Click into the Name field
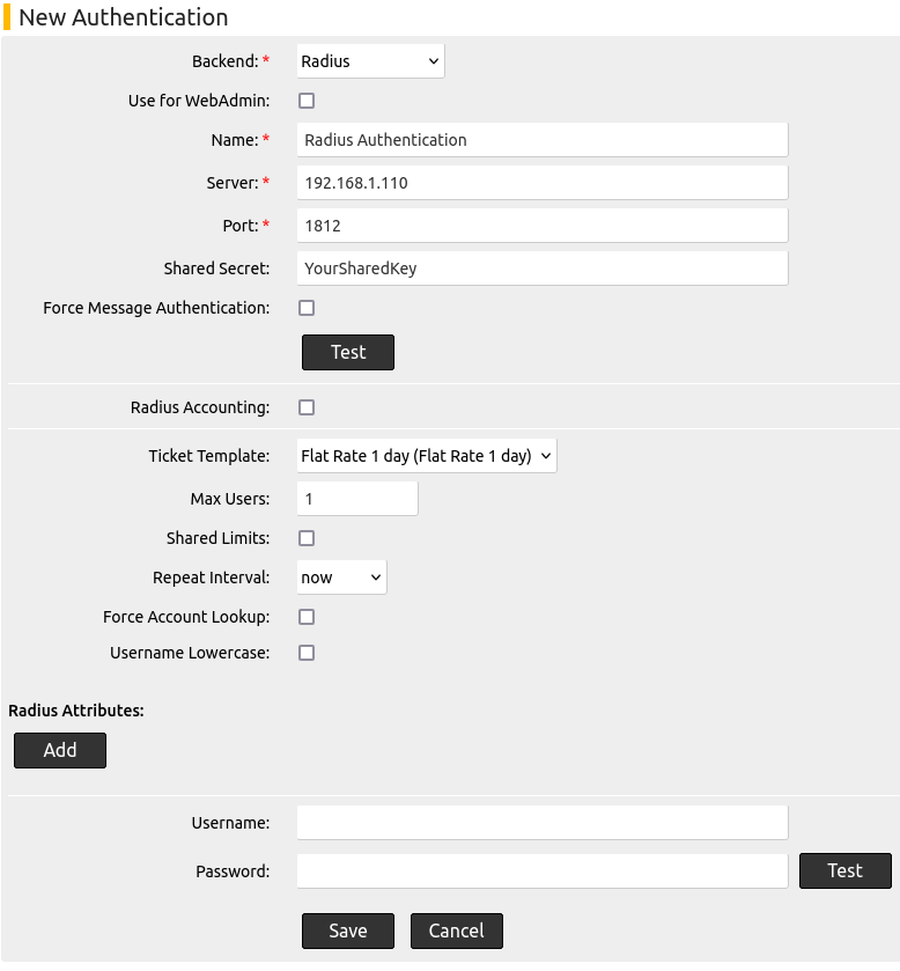 tap(541, 140)
